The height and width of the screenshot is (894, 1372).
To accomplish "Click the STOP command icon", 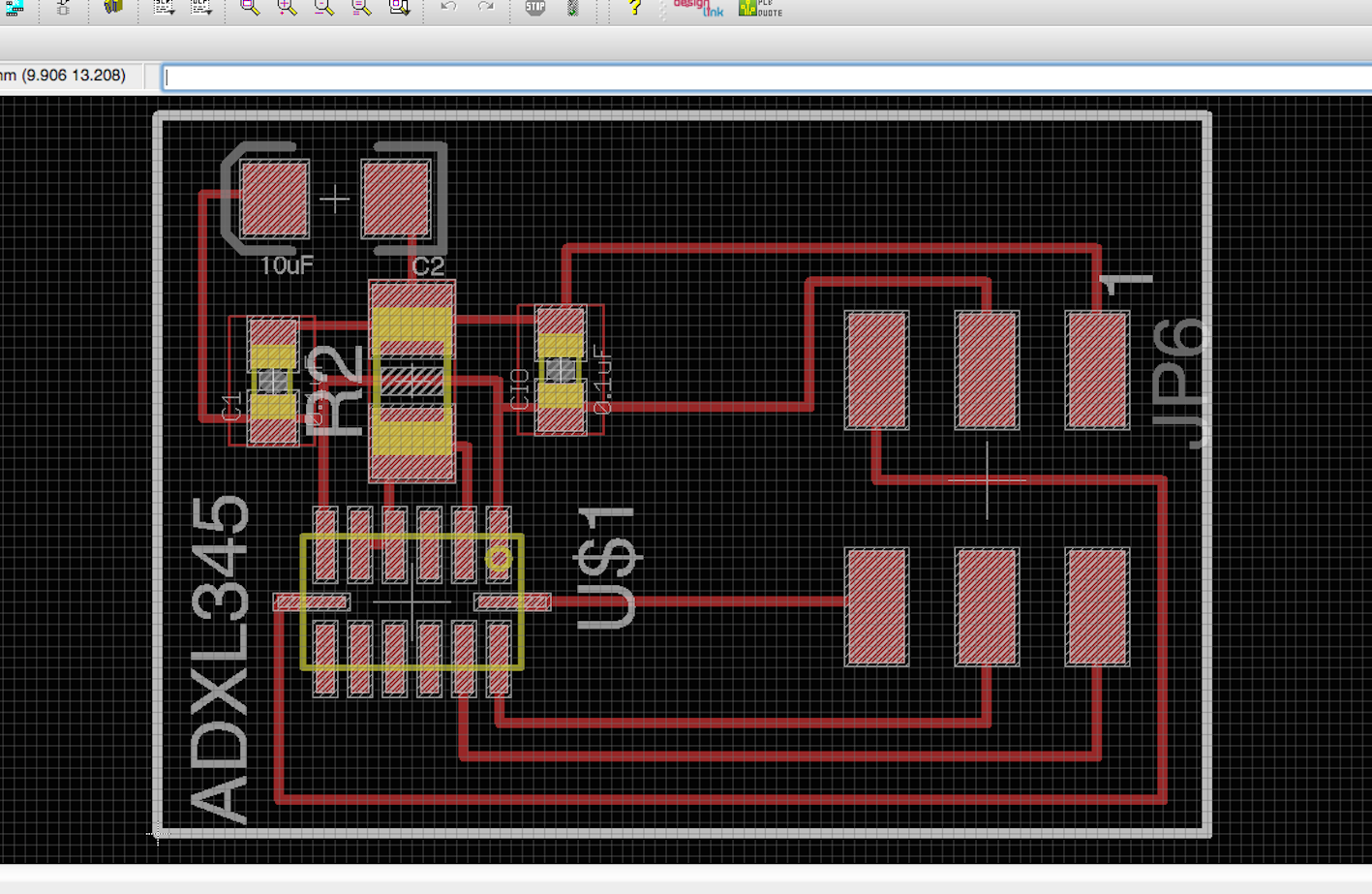I will click(x=535, y=8).
